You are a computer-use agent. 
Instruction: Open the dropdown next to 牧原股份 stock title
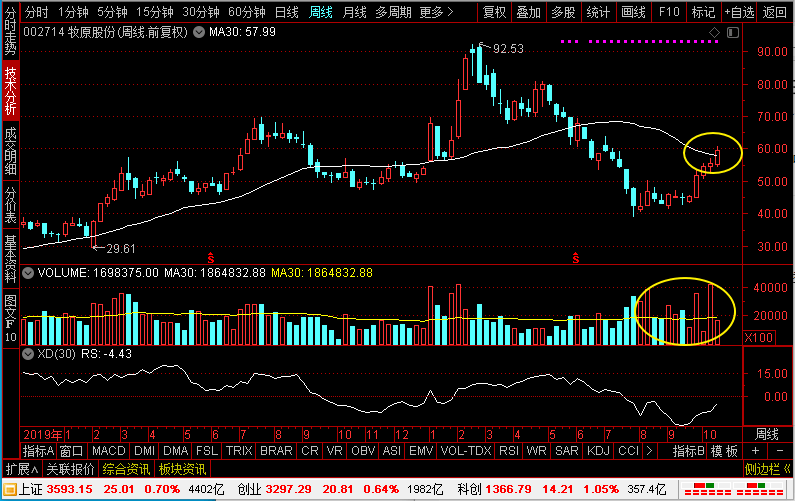point(199,32)
